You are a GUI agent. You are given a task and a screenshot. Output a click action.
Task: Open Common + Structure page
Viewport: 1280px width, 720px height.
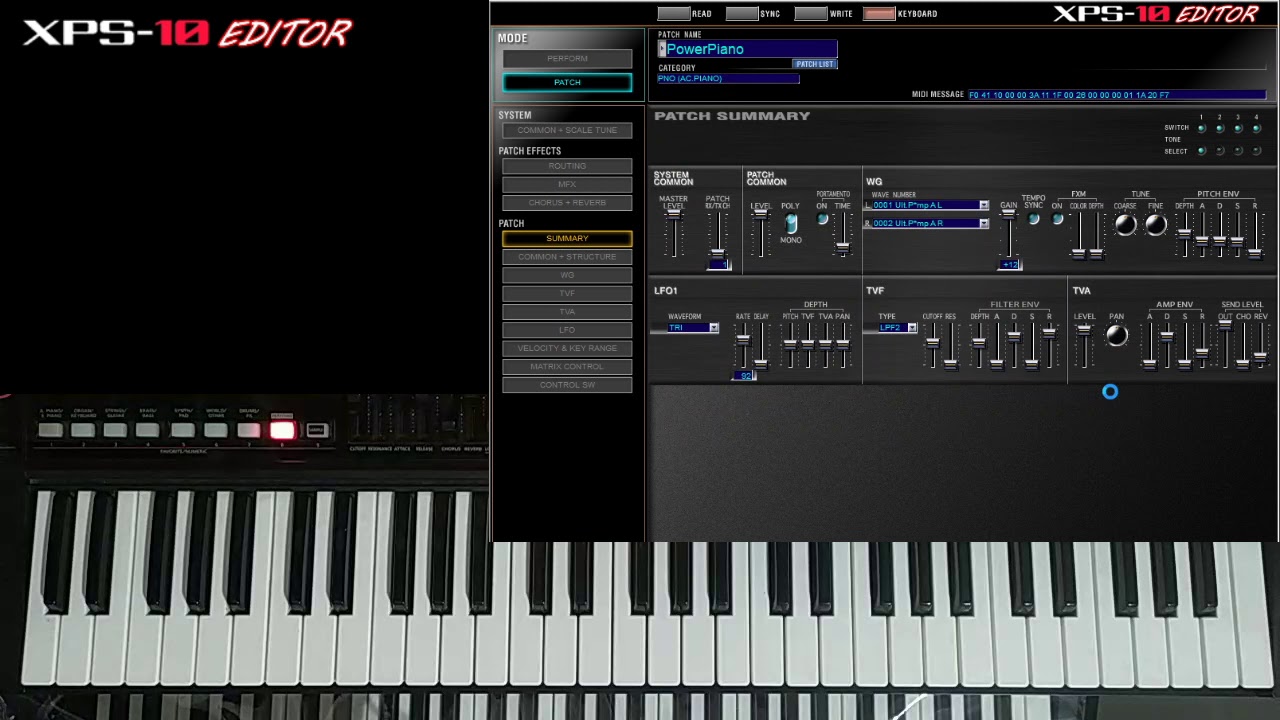[x=567, y=257]
